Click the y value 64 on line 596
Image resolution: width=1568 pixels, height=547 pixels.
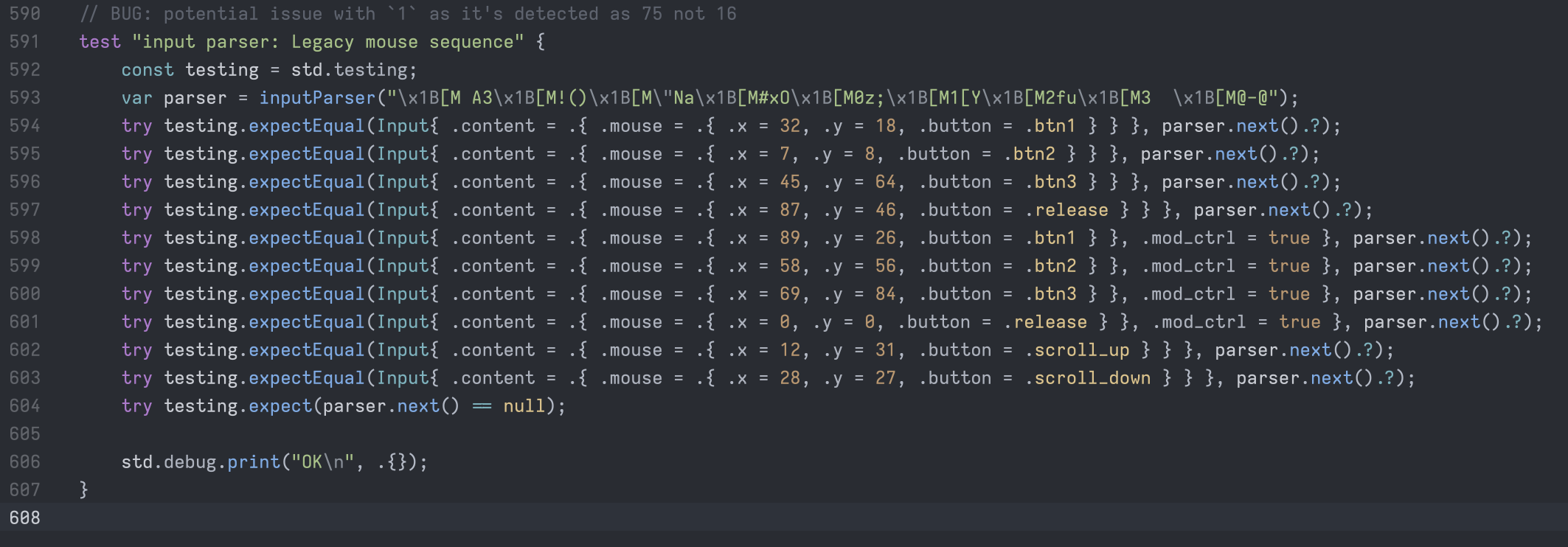886,182
